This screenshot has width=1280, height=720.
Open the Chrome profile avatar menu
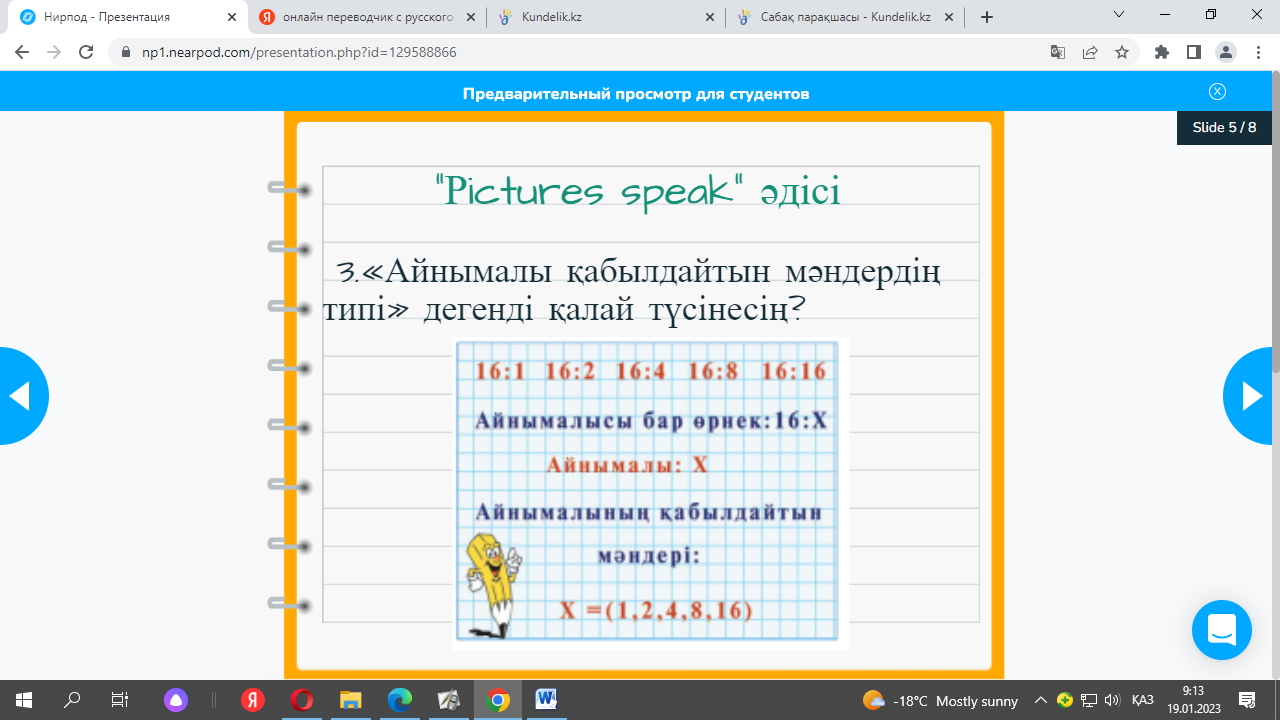1226,52
